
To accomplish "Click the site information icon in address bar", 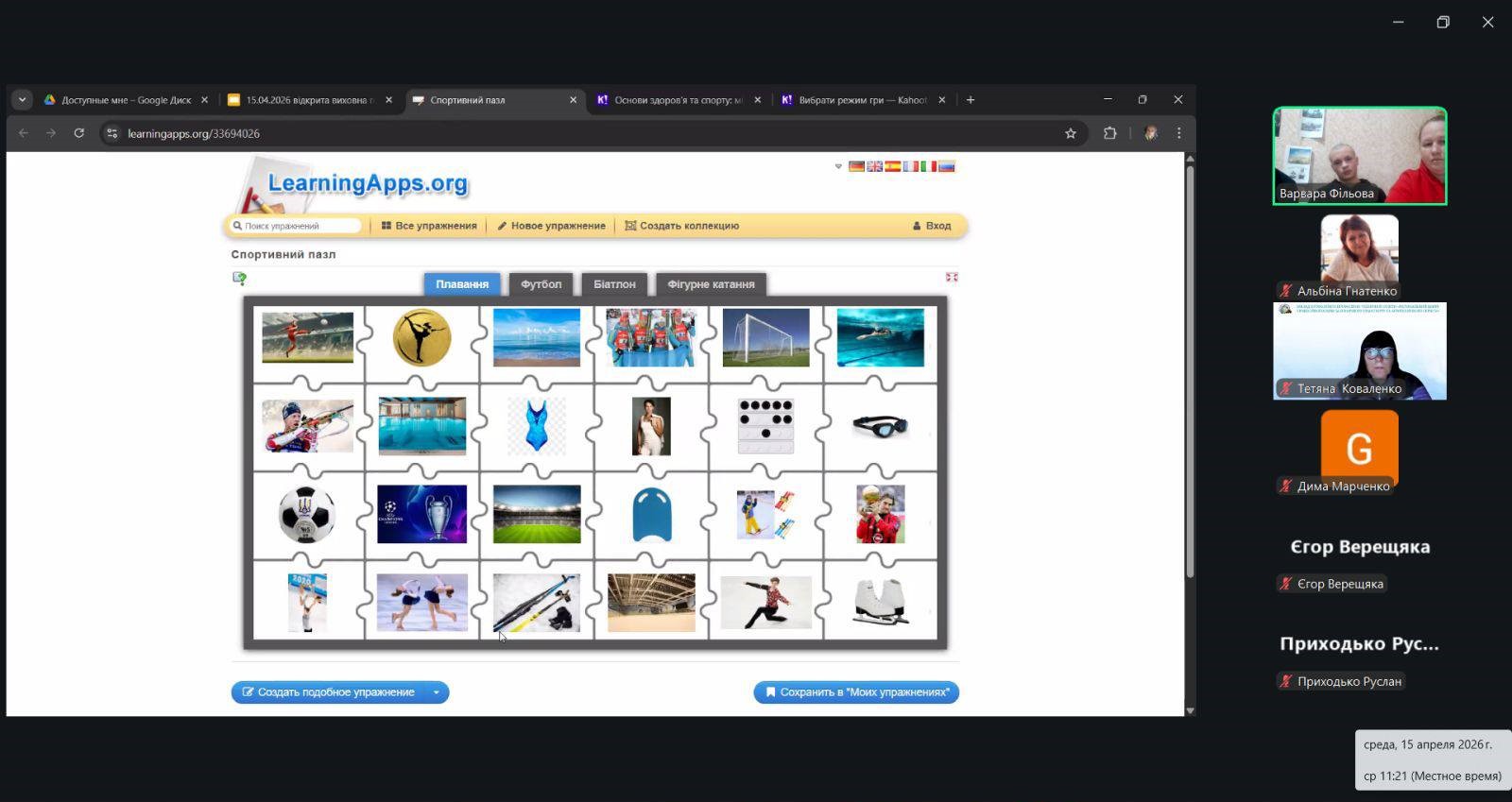I will (x=112, y=133).
